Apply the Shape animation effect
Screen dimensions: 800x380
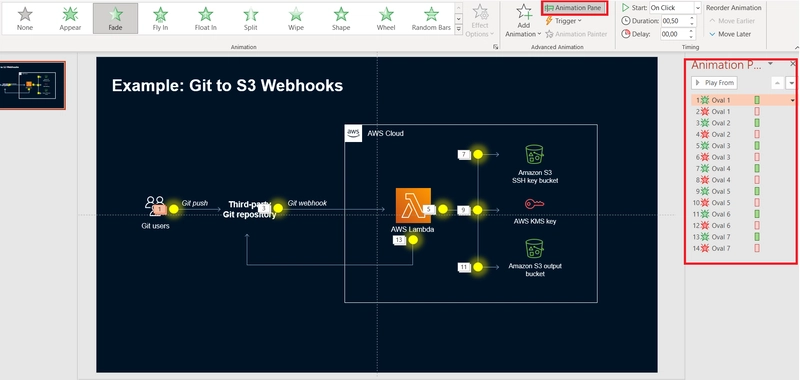(341, 18)
